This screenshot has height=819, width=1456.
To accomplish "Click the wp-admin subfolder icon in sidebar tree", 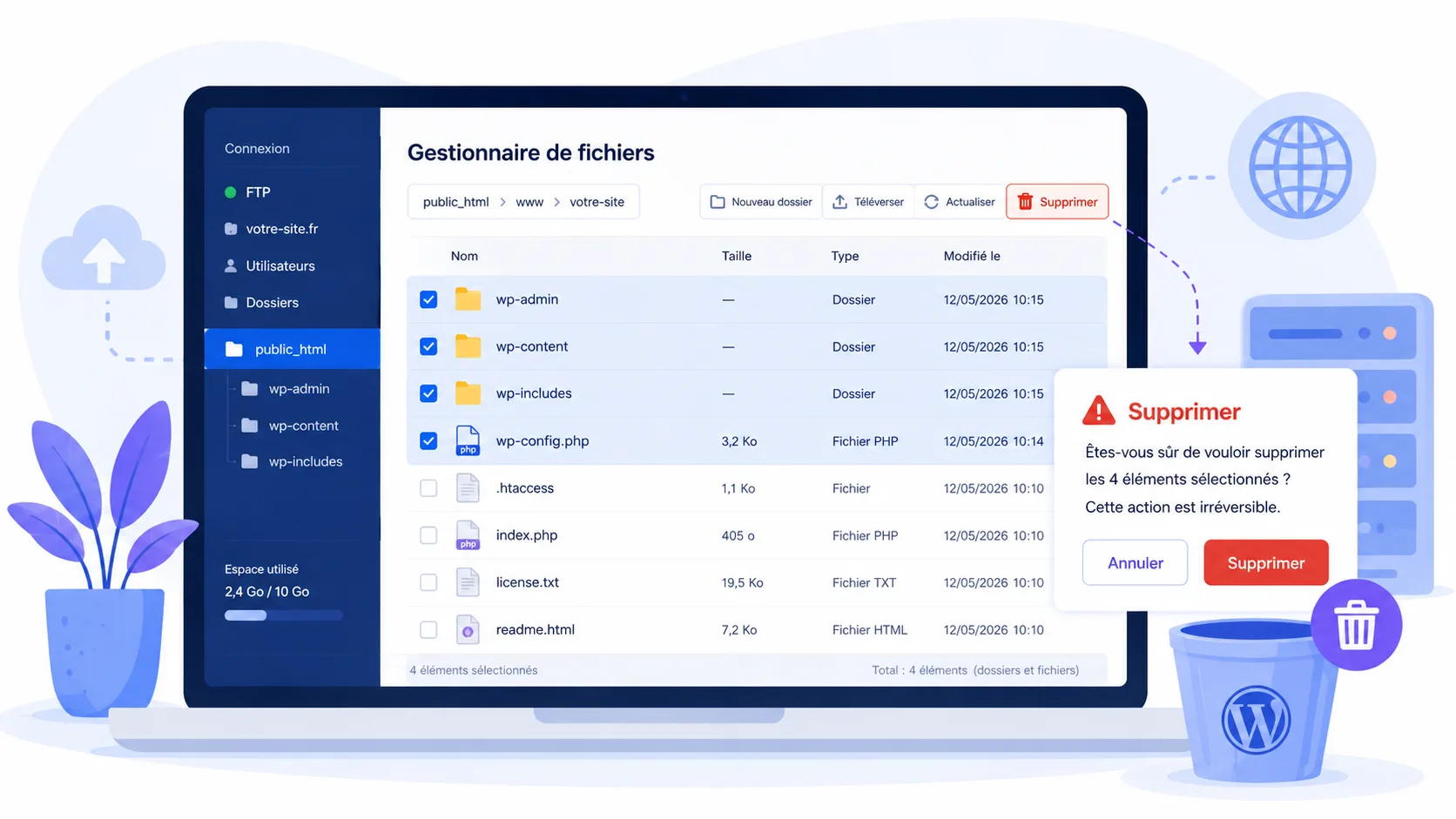I will click(x=249, y=389).
